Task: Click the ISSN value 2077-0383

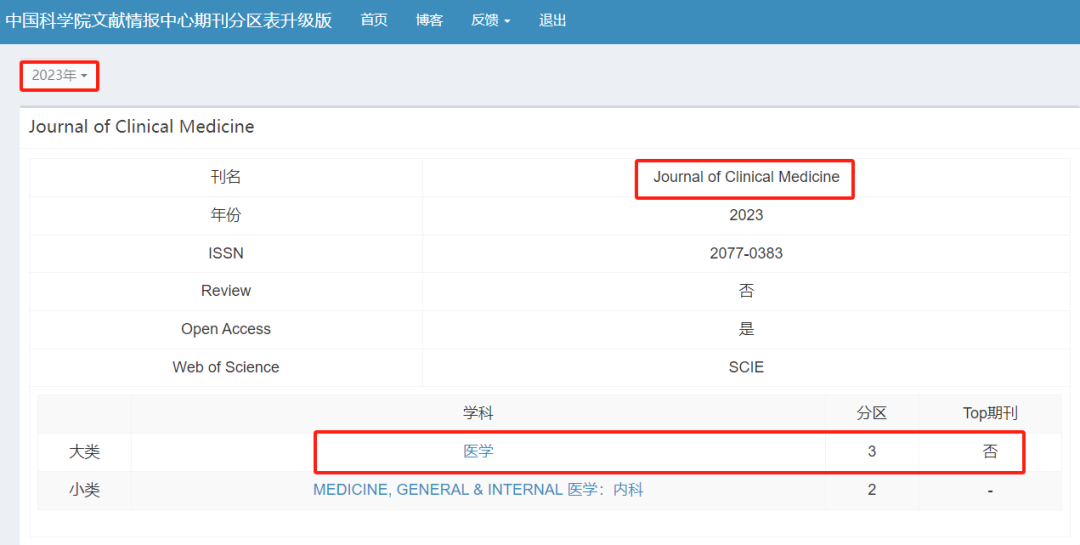Action: click(746, 254)
